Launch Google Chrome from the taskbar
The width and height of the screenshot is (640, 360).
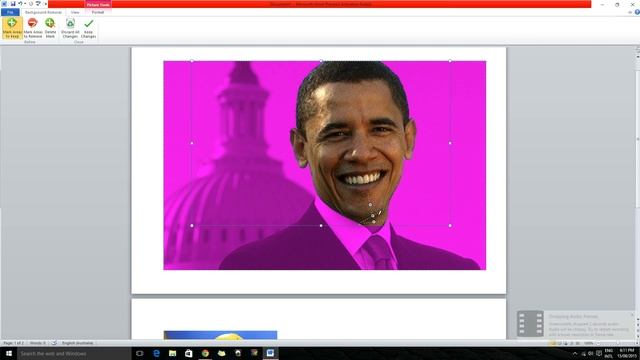click(x=205, y=353)
